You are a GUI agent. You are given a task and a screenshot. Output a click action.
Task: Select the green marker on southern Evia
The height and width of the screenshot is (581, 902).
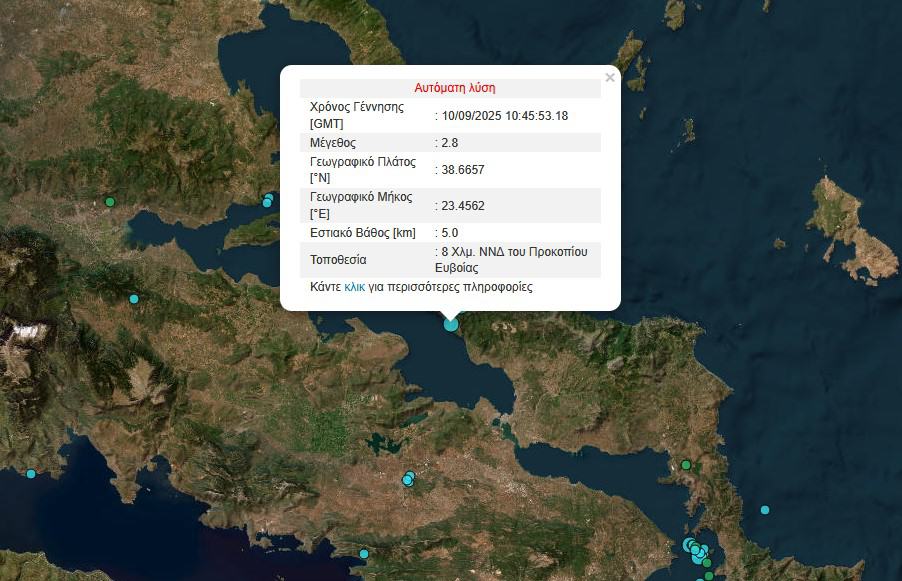pos(686,465)
